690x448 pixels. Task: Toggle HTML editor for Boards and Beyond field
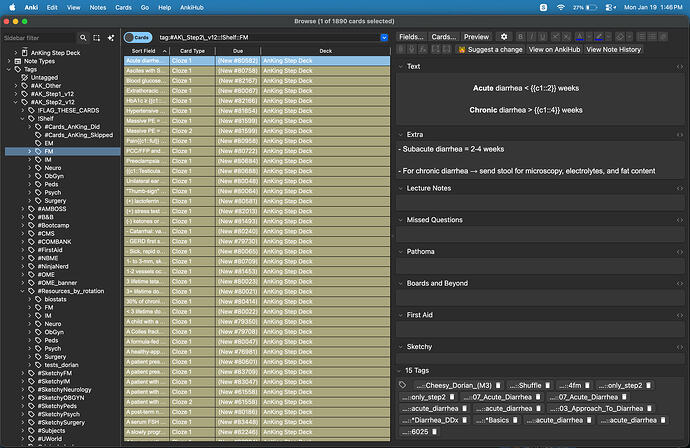pos(680,283)
